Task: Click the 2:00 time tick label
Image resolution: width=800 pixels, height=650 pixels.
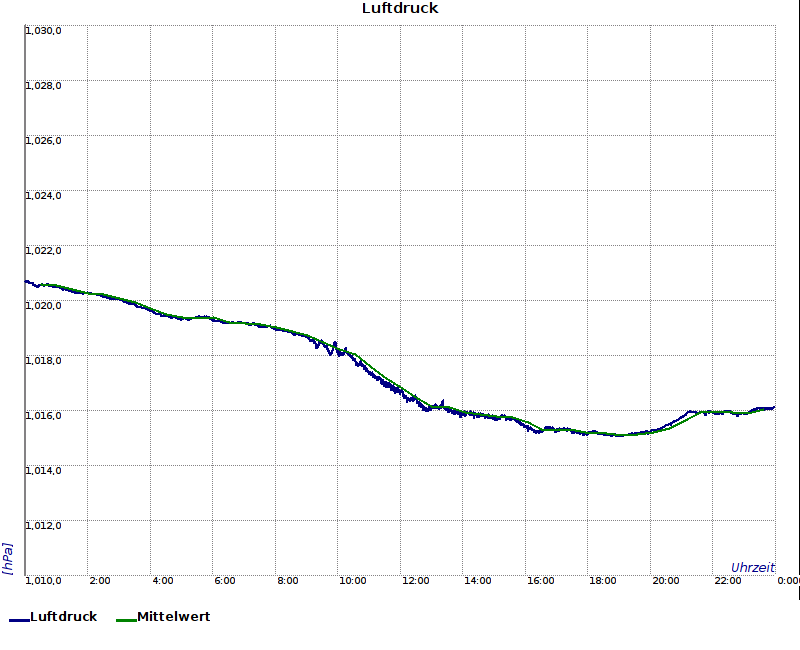Action: pyautogui.click(x=99, y=581)
